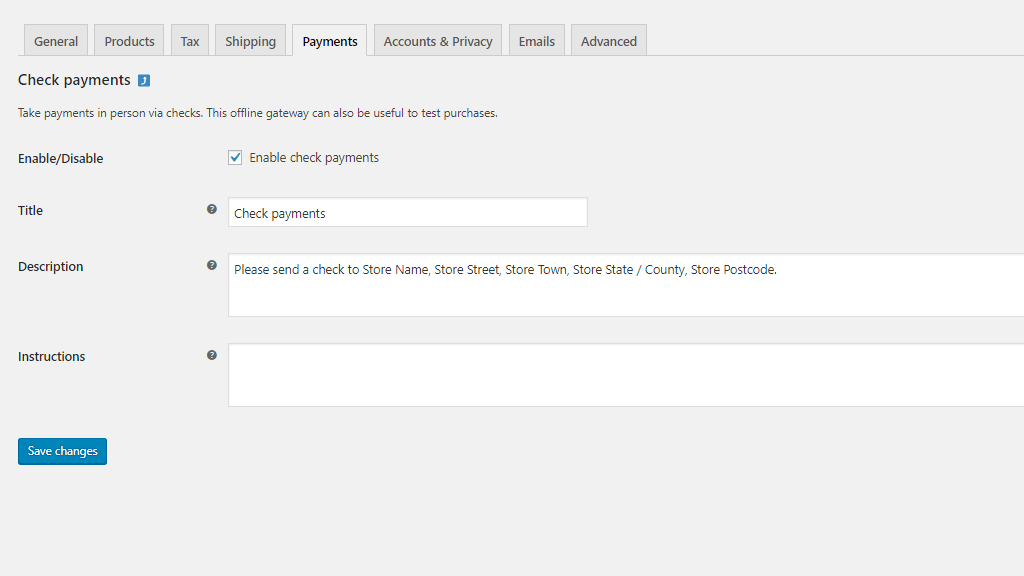Open the Products tab
1024x576 pixels.
coord(129,41)
